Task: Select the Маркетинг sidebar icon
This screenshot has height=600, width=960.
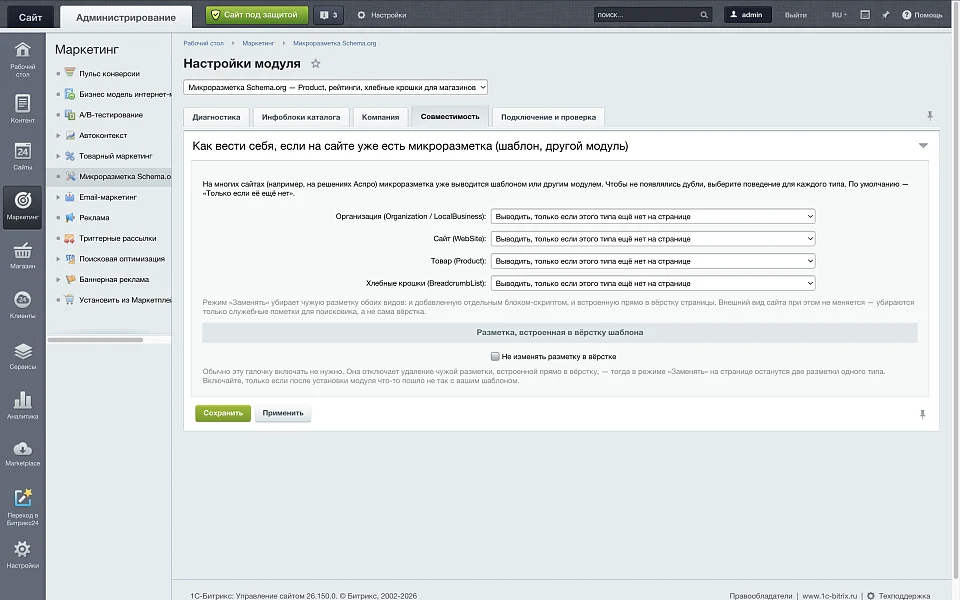Action: (23, 206)
